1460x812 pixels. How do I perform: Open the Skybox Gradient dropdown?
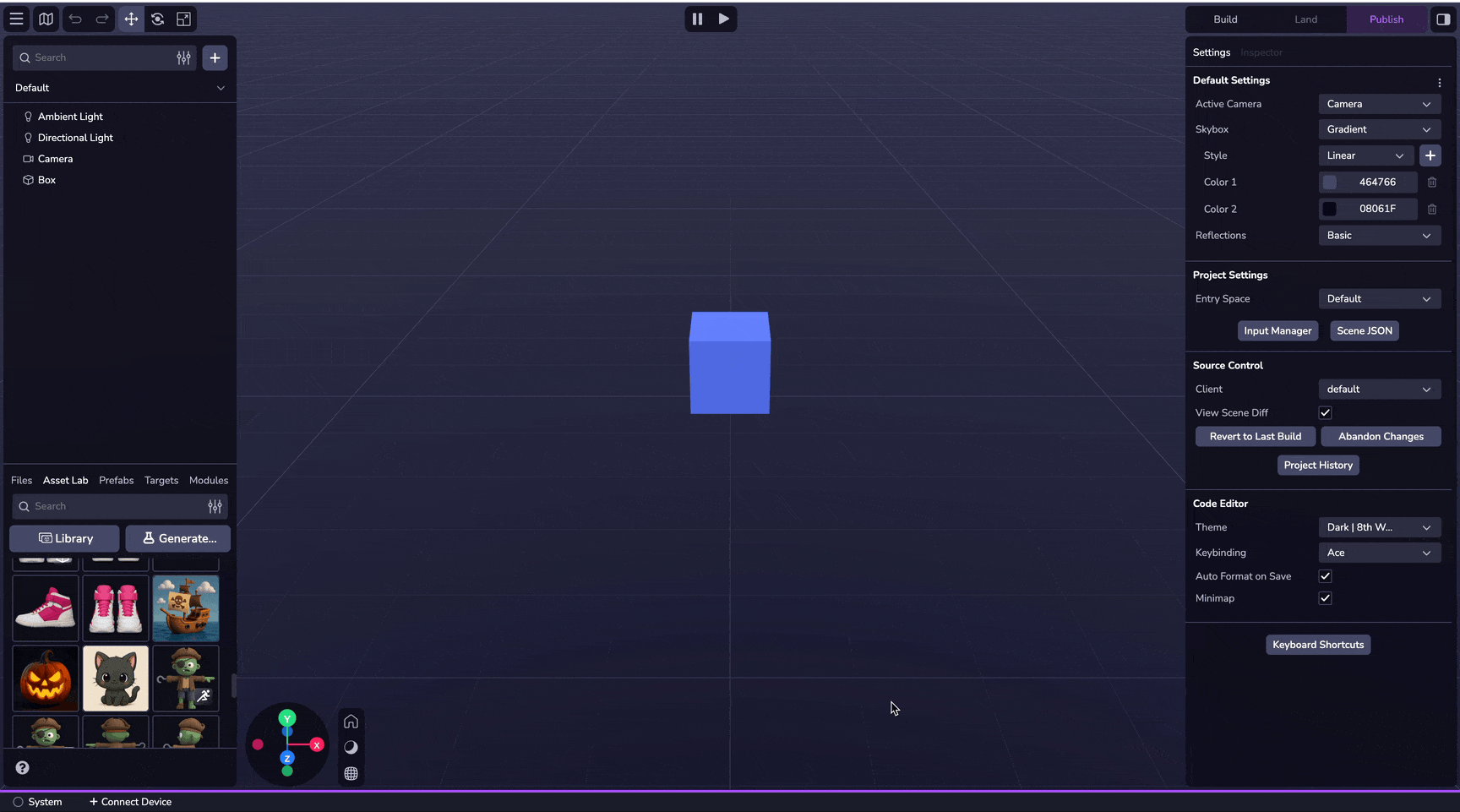point(1379,129)
